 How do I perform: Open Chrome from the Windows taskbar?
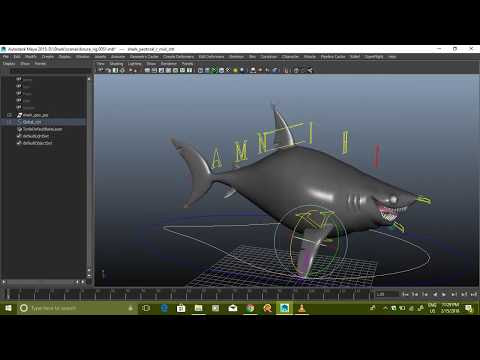250,308
